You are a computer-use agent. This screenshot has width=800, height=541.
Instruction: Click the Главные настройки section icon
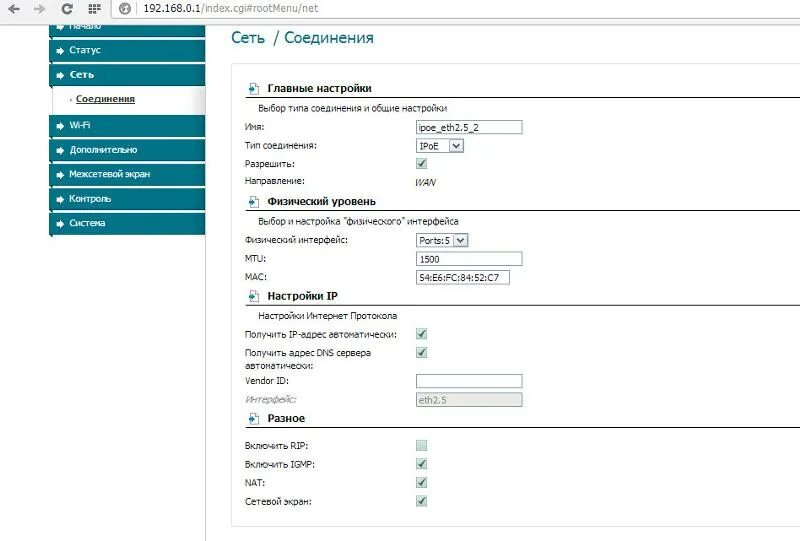[x=254, y=89]
